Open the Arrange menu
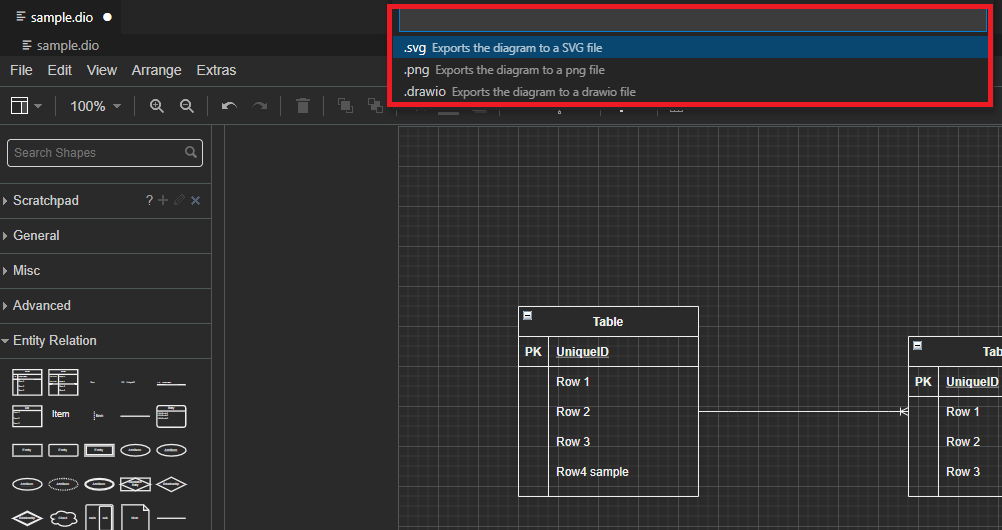 pyautogui.click(x=156, y=70)
